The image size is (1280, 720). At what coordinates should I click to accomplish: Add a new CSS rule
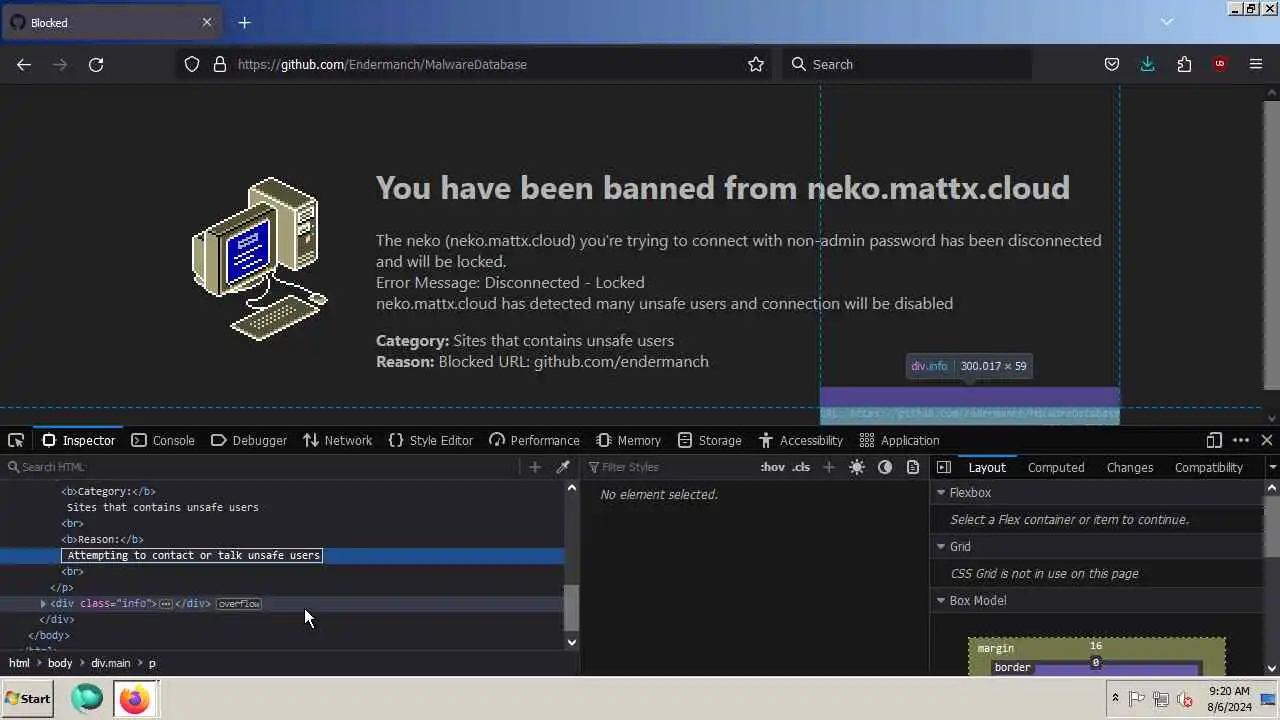click(x=828, y=467)
